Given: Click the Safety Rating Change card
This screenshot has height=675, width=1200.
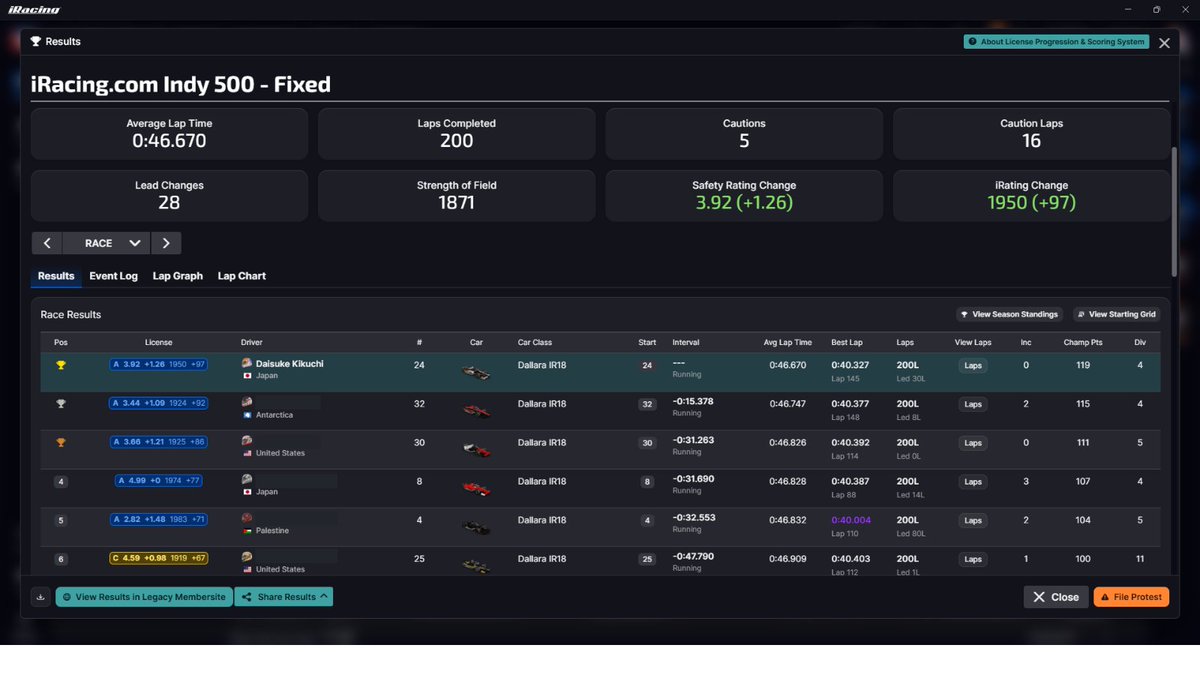Looking at the screenshot, I should [x=744, y=195].
